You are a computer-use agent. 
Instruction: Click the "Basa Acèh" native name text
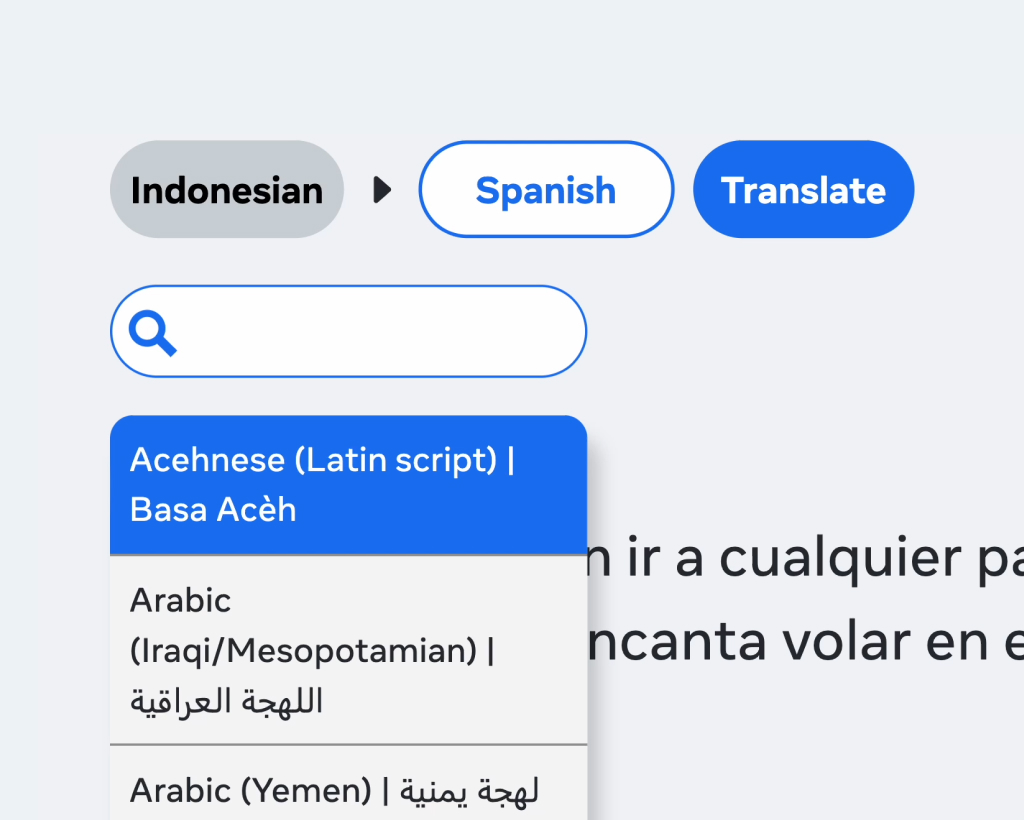tap(213, 510)
